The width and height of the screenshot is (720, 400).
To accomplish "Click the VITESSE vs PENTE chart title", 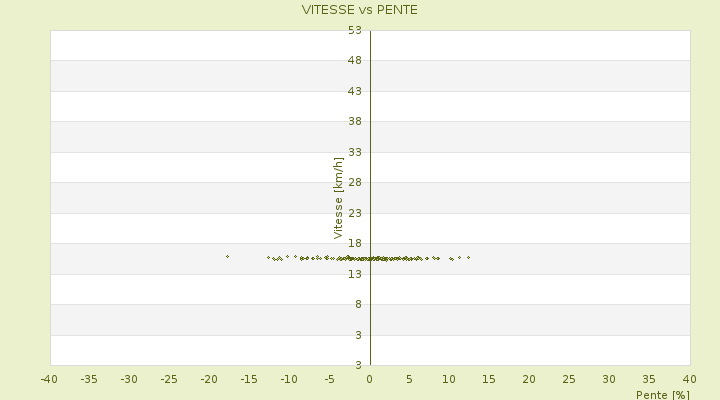I will click(x=360, y=10).
